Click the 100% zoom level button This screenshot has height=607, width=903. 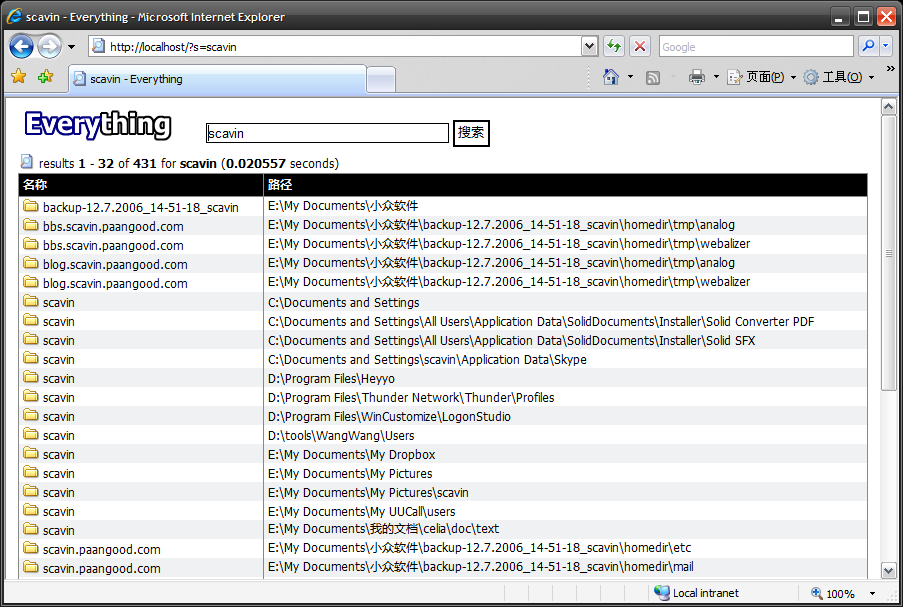click(x=832, y=593)
